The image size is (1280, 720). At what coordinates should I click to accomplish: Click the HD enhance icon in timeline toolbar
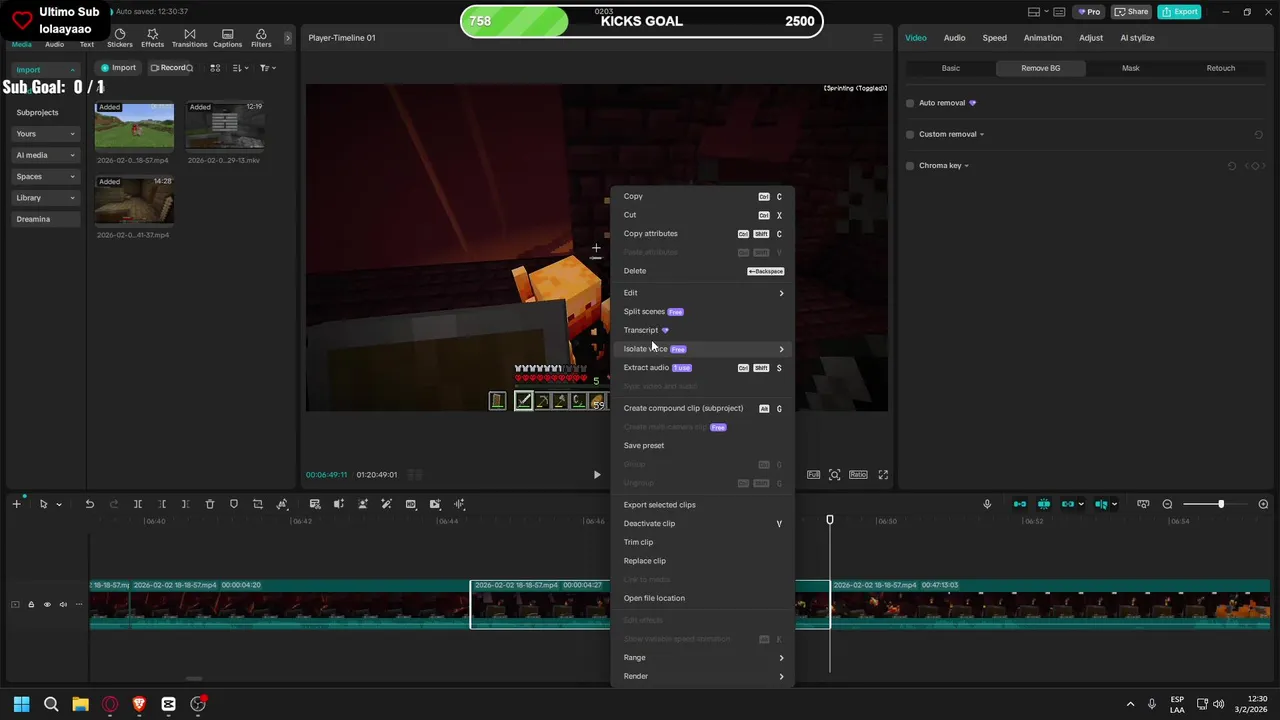[x=411, y=504]
